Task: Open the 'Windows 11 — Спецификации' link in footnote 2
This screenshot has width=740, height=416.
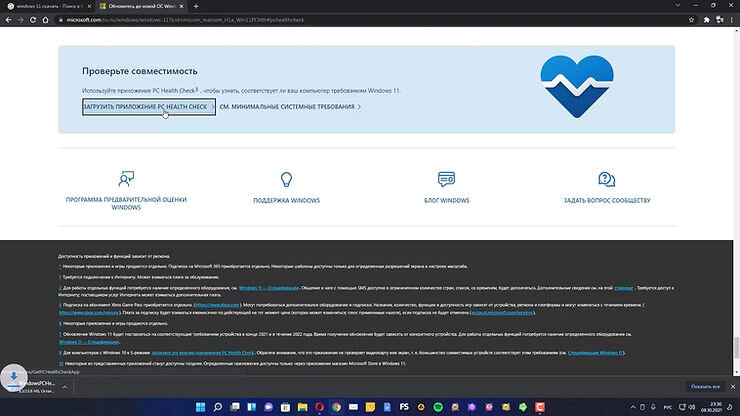Action: coord(269,288)
